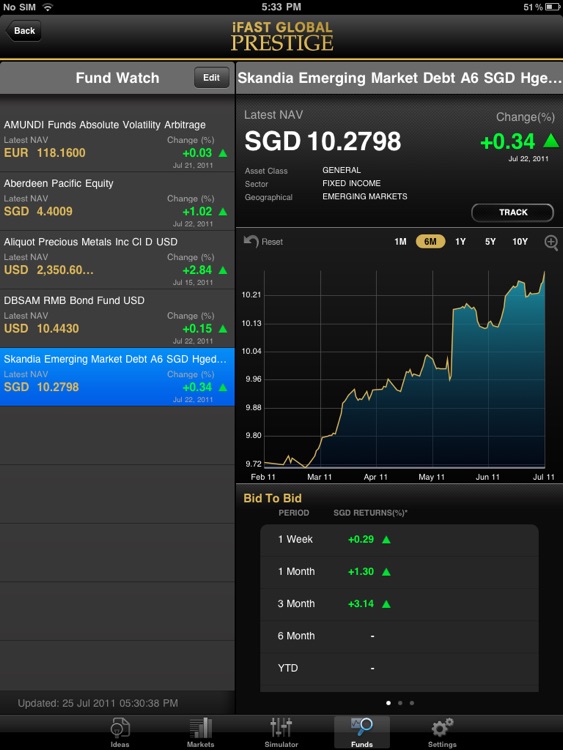
Task: Click the Reset undo arrow icon
Action: [251, 241]
